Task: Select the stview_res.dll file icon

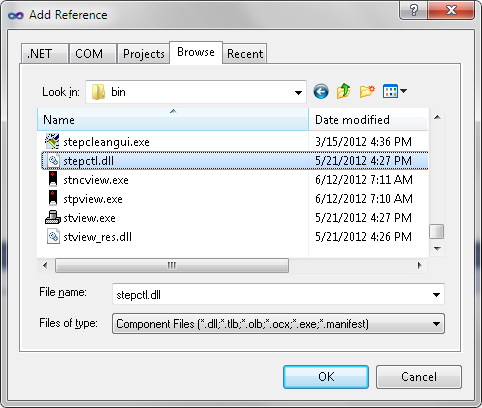Action: point(53,236)
